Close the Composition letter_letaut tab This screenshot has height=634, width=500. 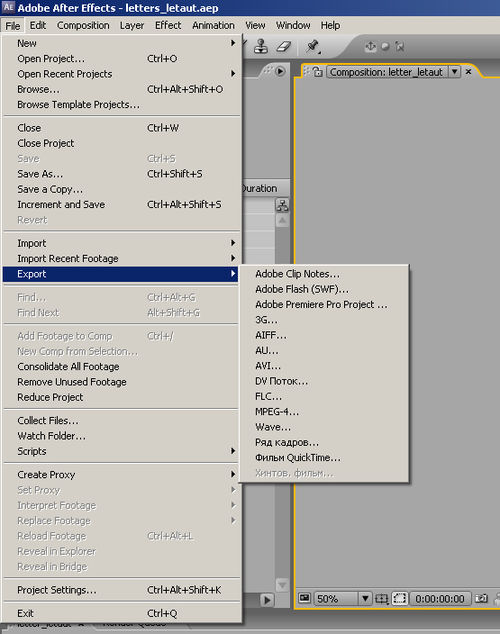pyautogui.click(x=468, y=72)
